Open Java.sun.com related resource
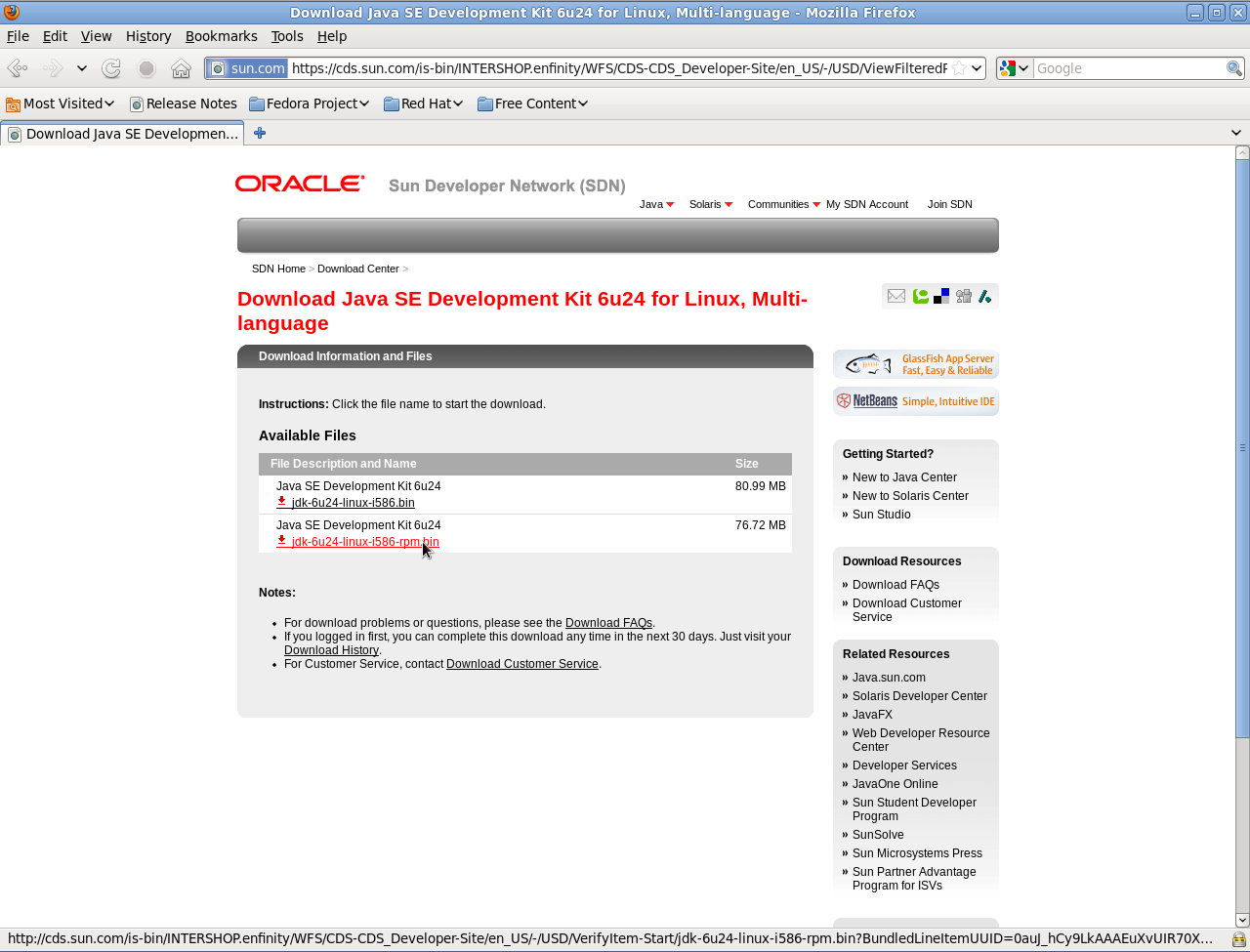 (889, 678)
